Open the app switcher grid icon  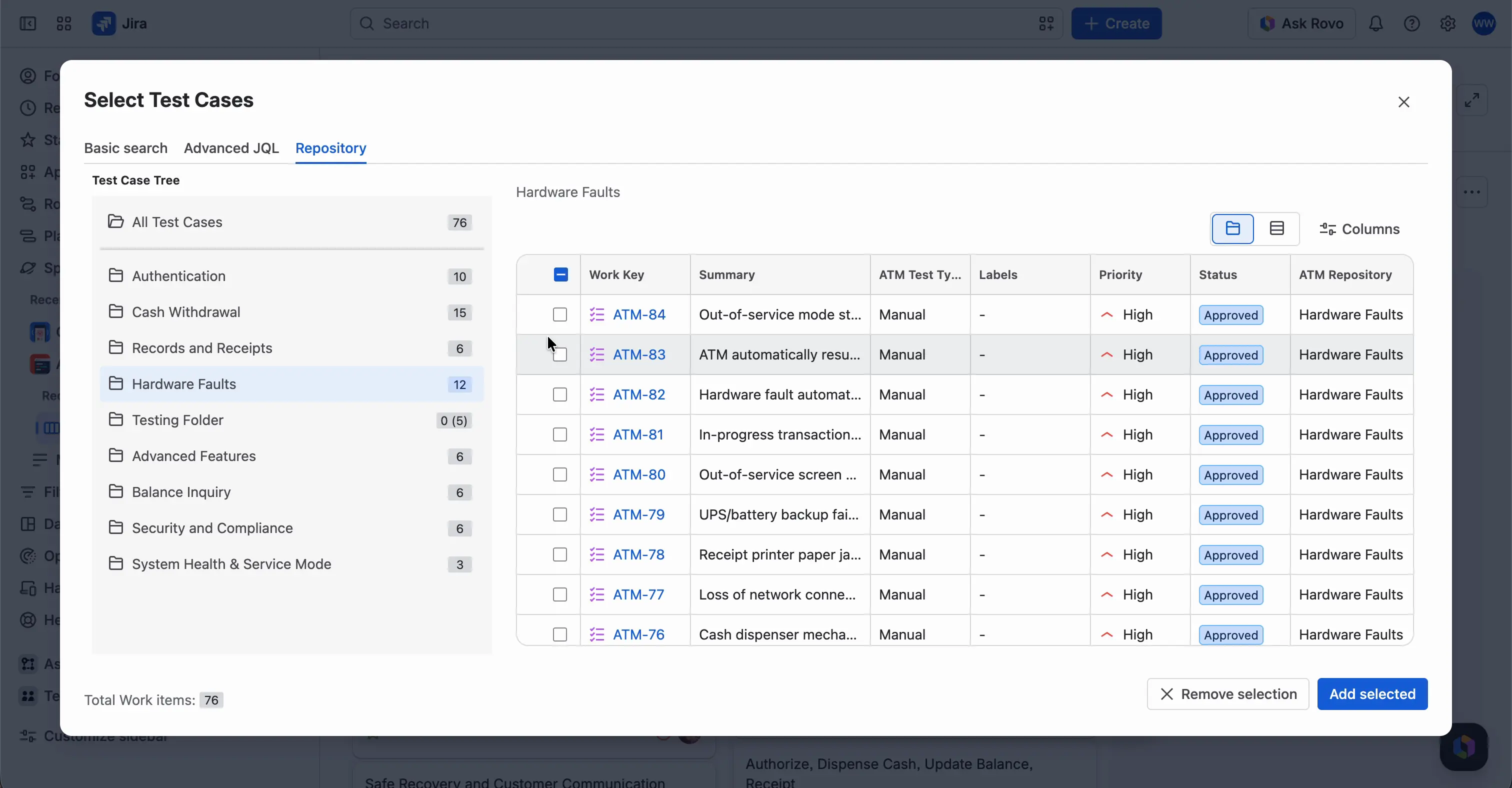(63, 23)
